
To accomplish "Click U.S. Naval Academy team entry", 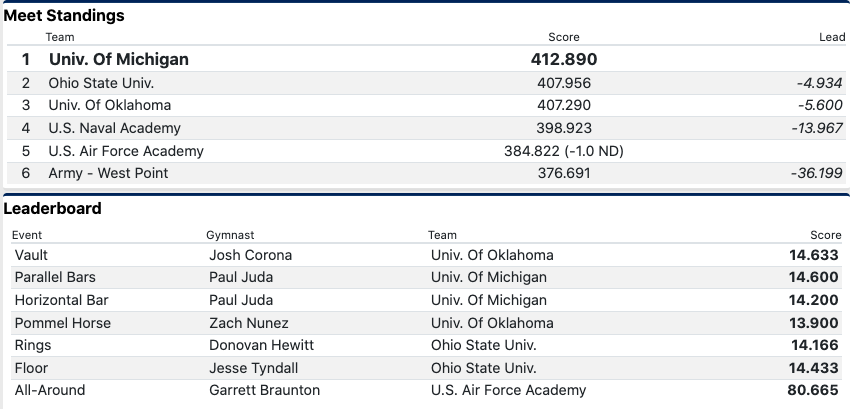I will tap(115, 128).
